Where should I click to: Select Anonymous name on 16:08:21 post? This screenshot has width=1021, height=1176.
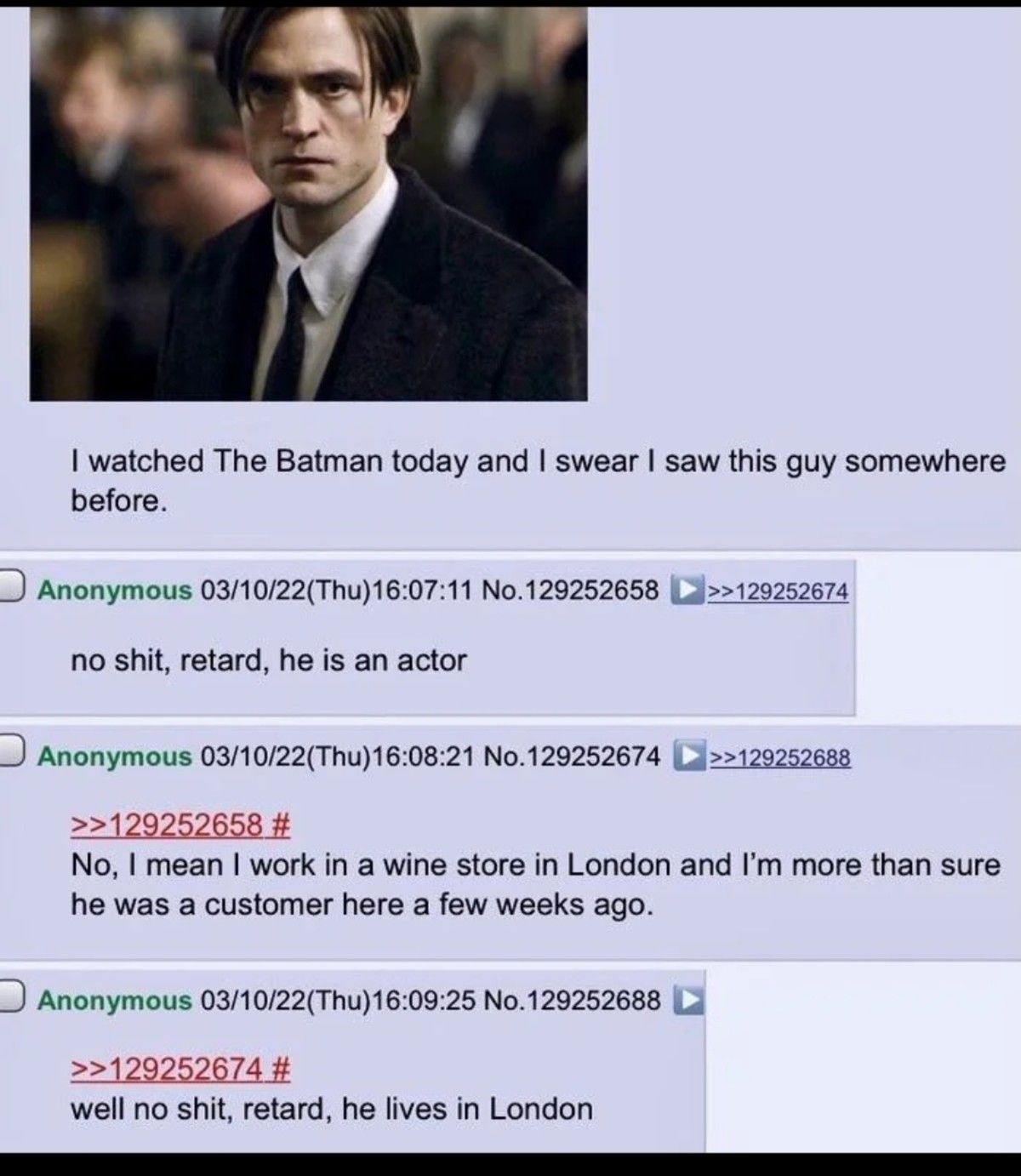click(115, 756)
